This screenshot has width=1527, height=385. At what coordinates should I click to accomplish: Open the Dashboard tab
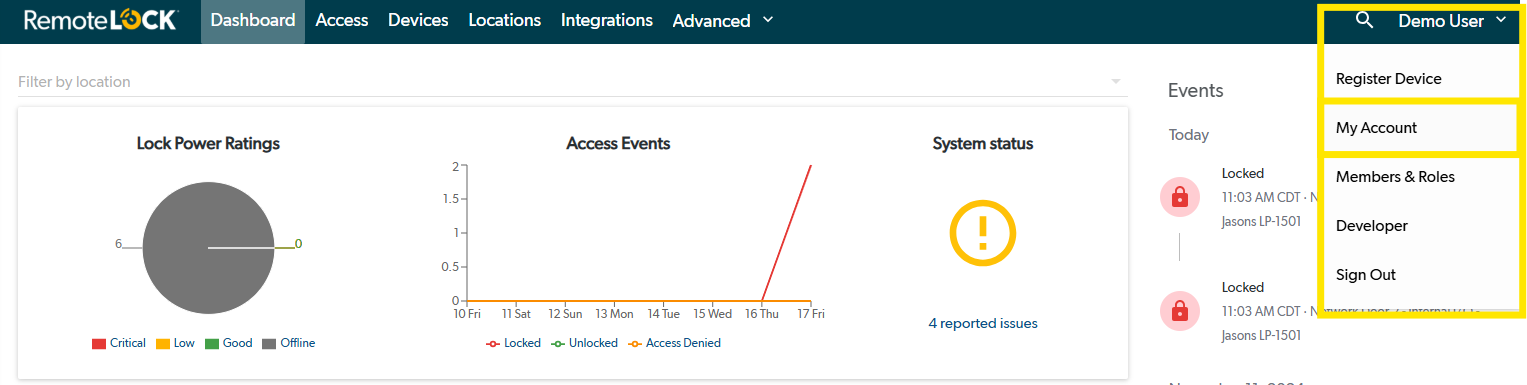click(253, 20)
